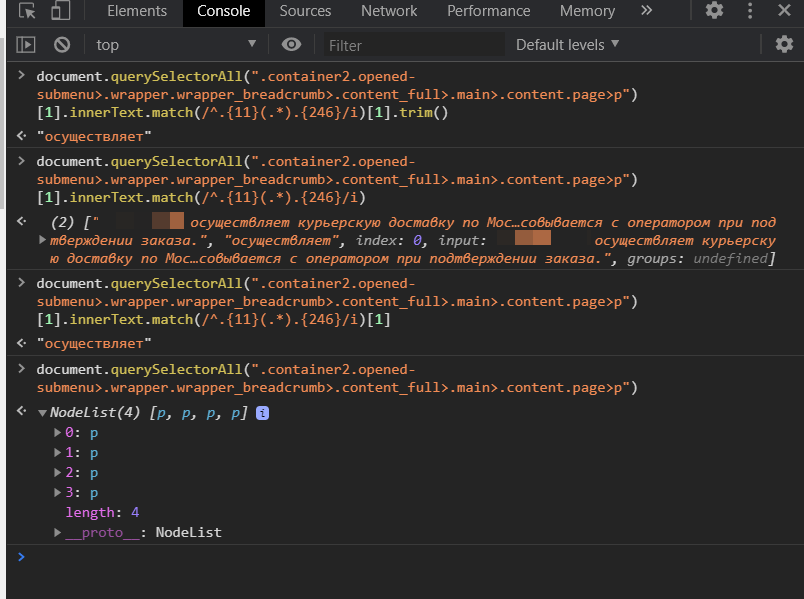Switch to the Network tab
This screenshot has height=599, width=804.
(x=389, y=11)
